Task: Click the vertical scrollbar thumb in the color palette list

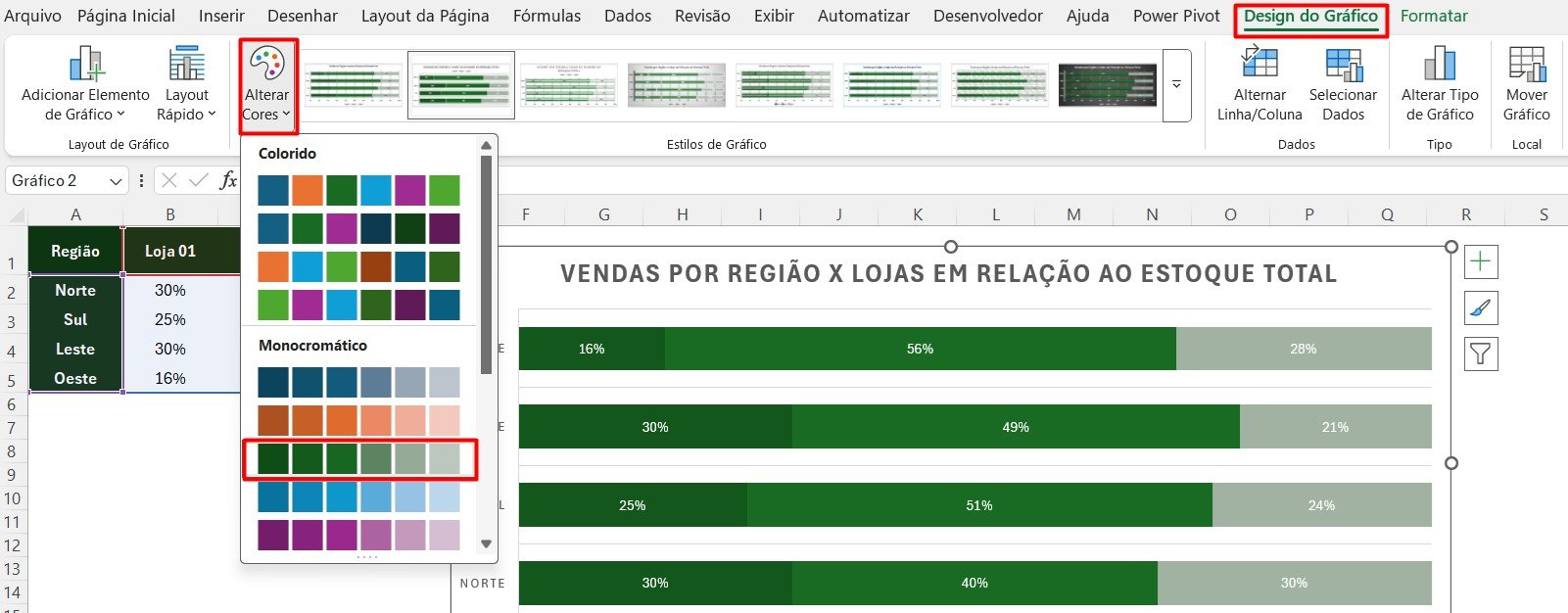Action: (486, 264)
